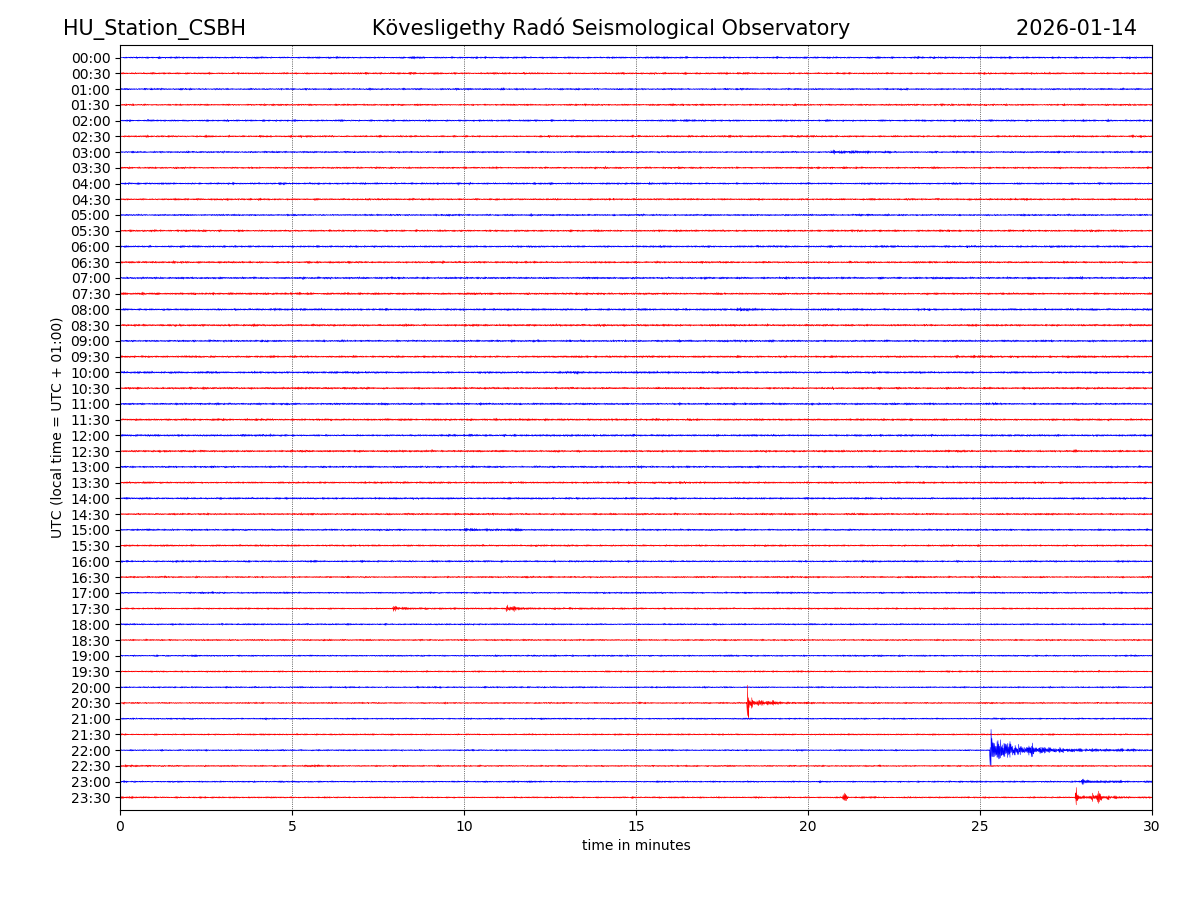
Task: Click the 2026-01-14 date label
Action: pyautogui.click(x=1075, y=28)
